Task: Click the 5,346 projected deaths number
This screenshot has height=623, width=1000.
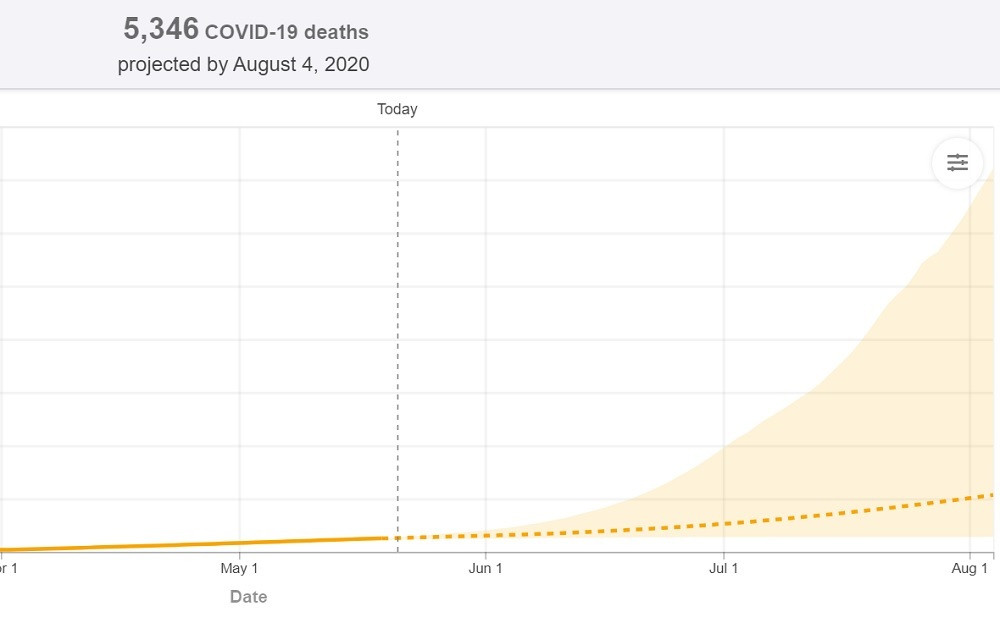Action: [x=161, y=30]
